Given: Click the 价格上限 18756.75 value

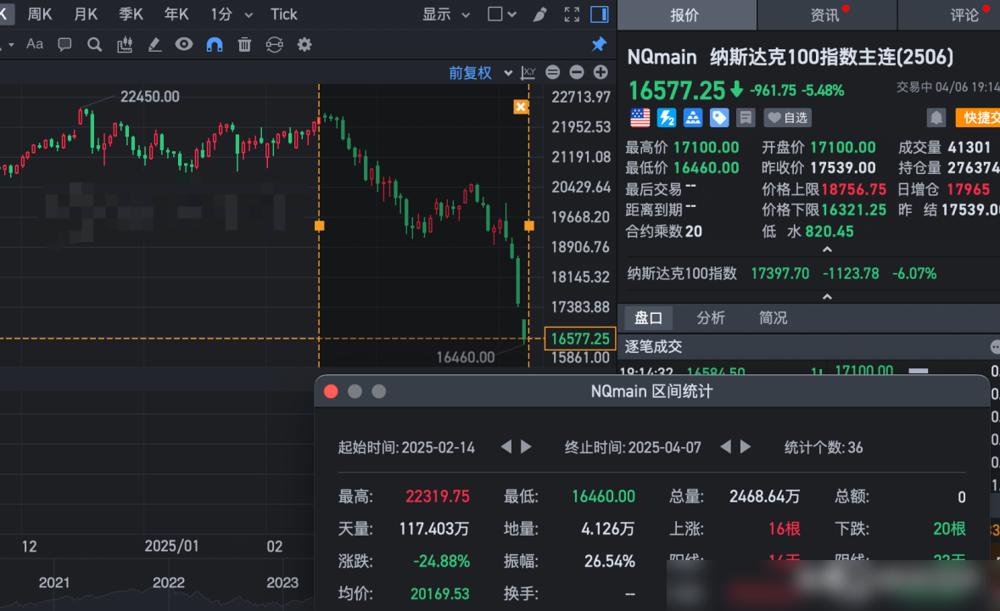Looking at the screenshot, I should click(854, 189).
